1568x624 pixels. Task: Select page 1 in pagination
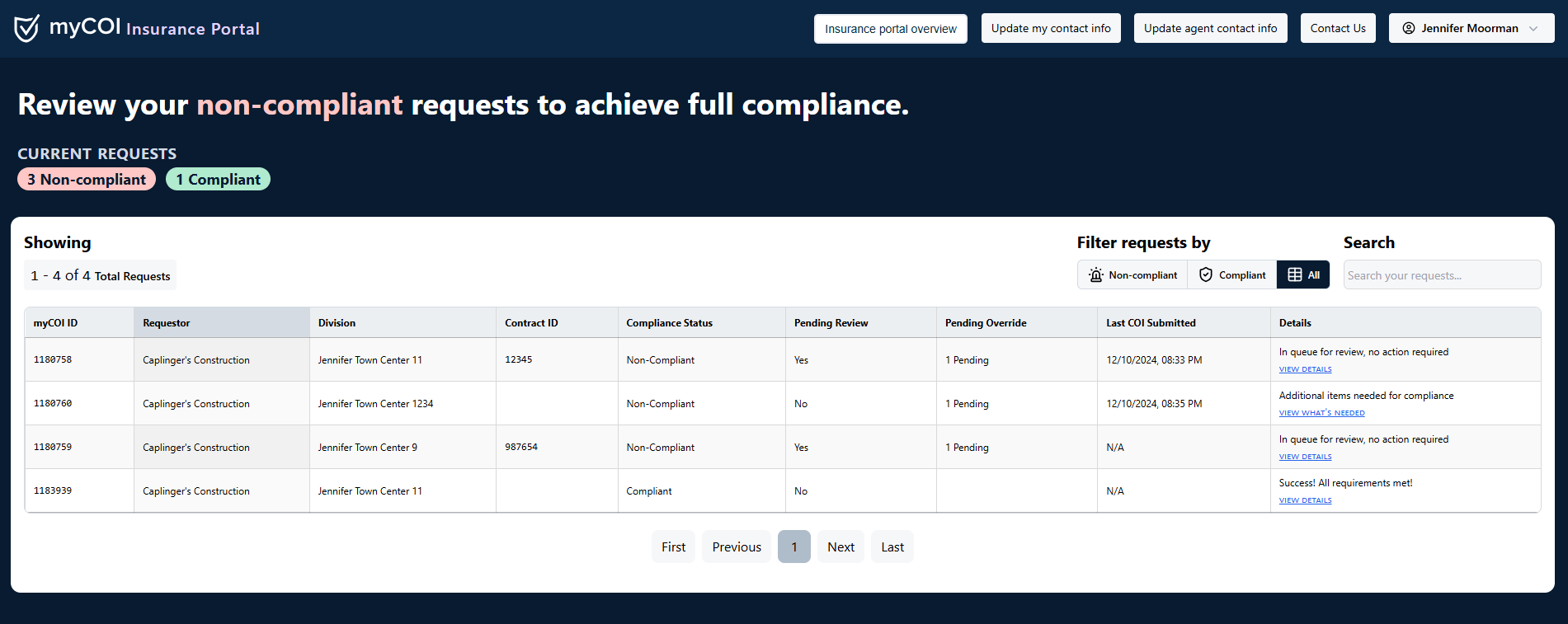pyautogui.click(x=794, y=547)
